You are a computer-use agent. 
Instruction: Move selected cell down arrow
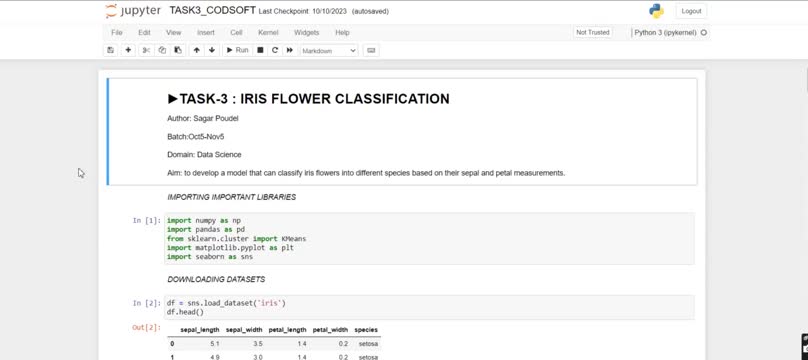(x=212, y=50)
